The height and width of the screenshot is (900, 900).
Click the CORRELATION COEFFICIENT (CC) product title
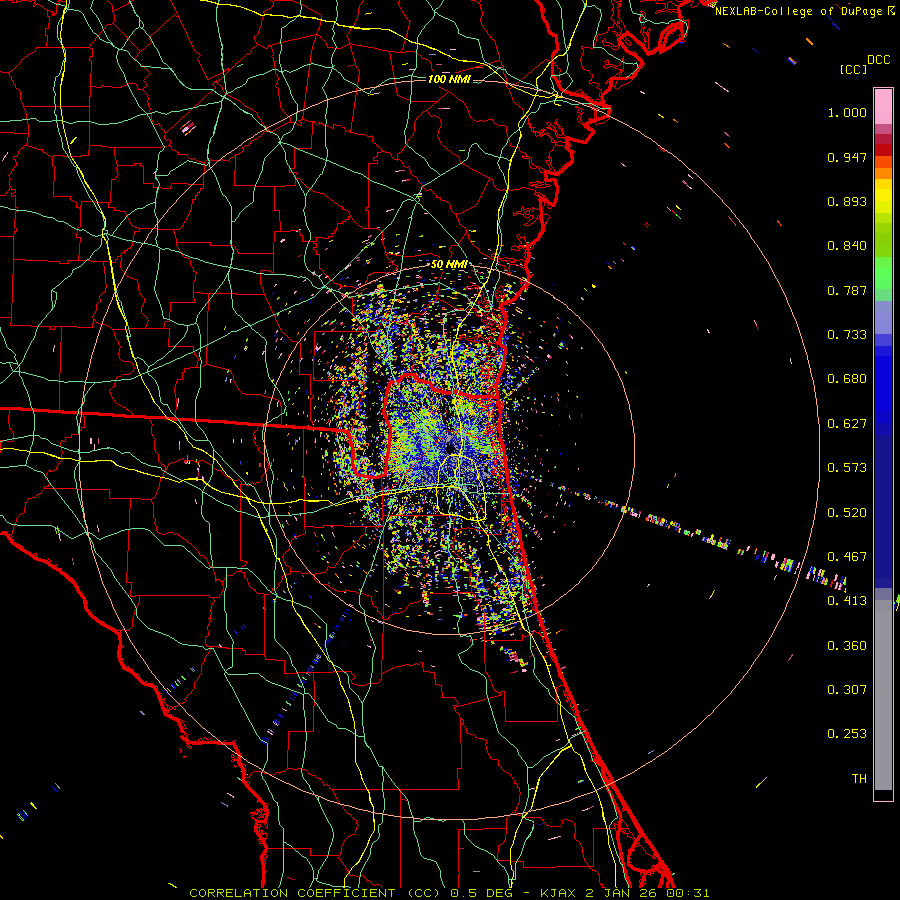coord(315,893)
